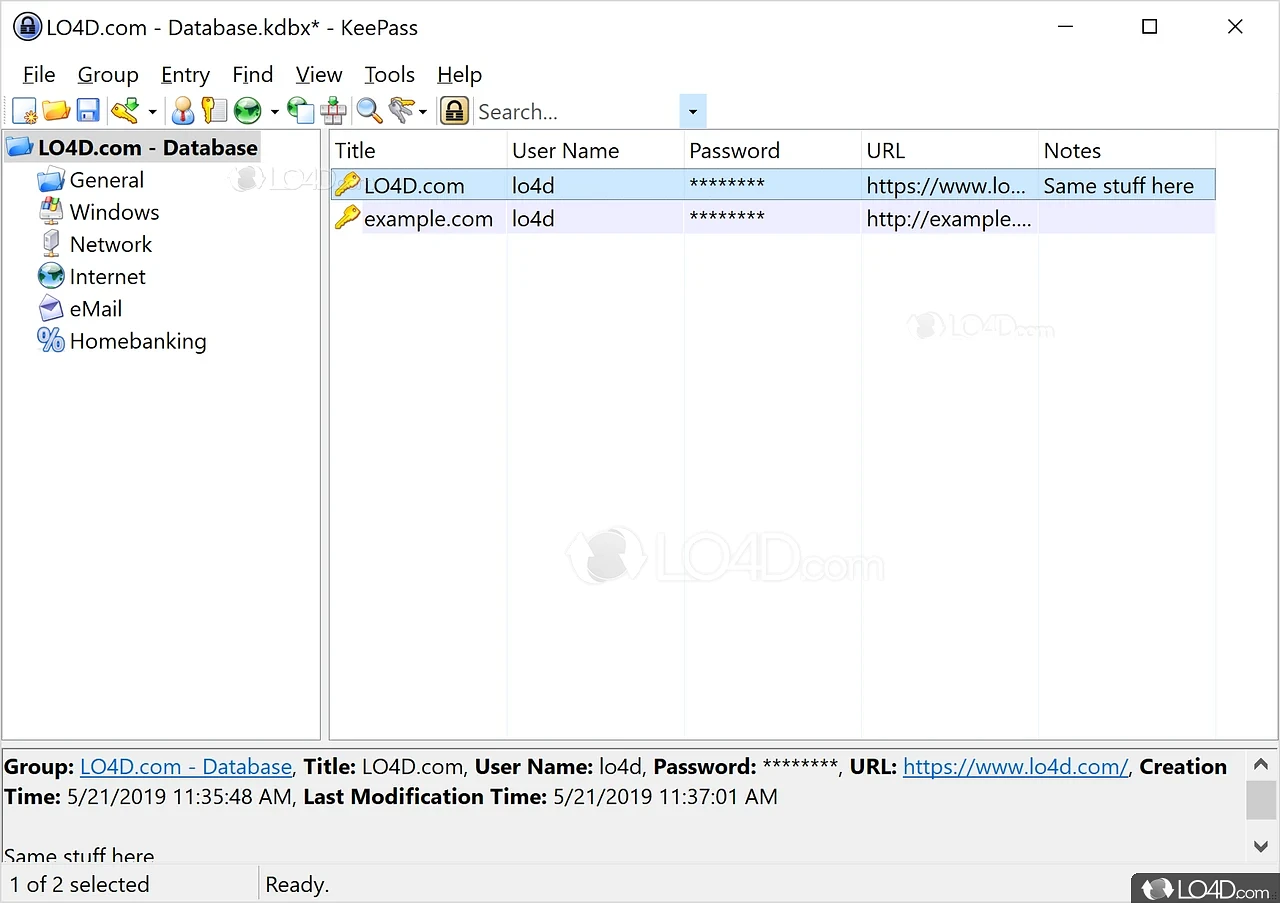
Task: Lock the workspace using the padlock icon
Action: coord(454,110)
